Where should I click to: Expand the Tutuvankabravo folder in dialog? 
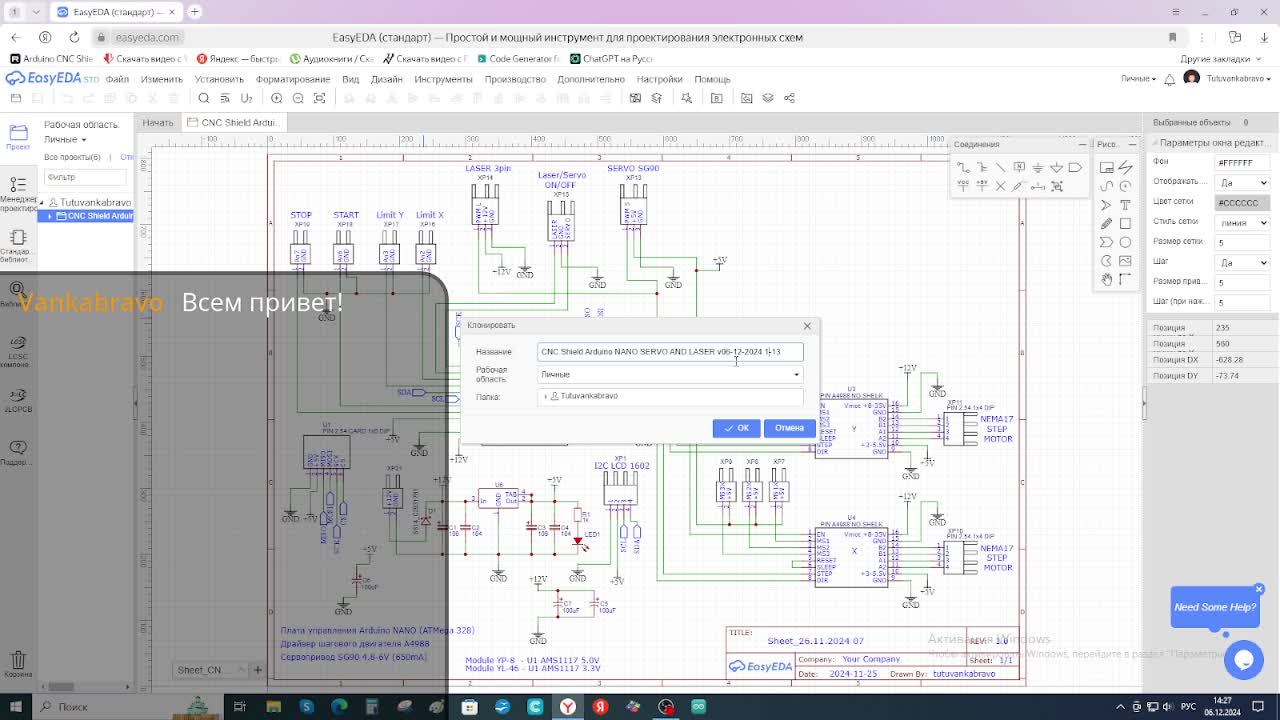[546, 396]
